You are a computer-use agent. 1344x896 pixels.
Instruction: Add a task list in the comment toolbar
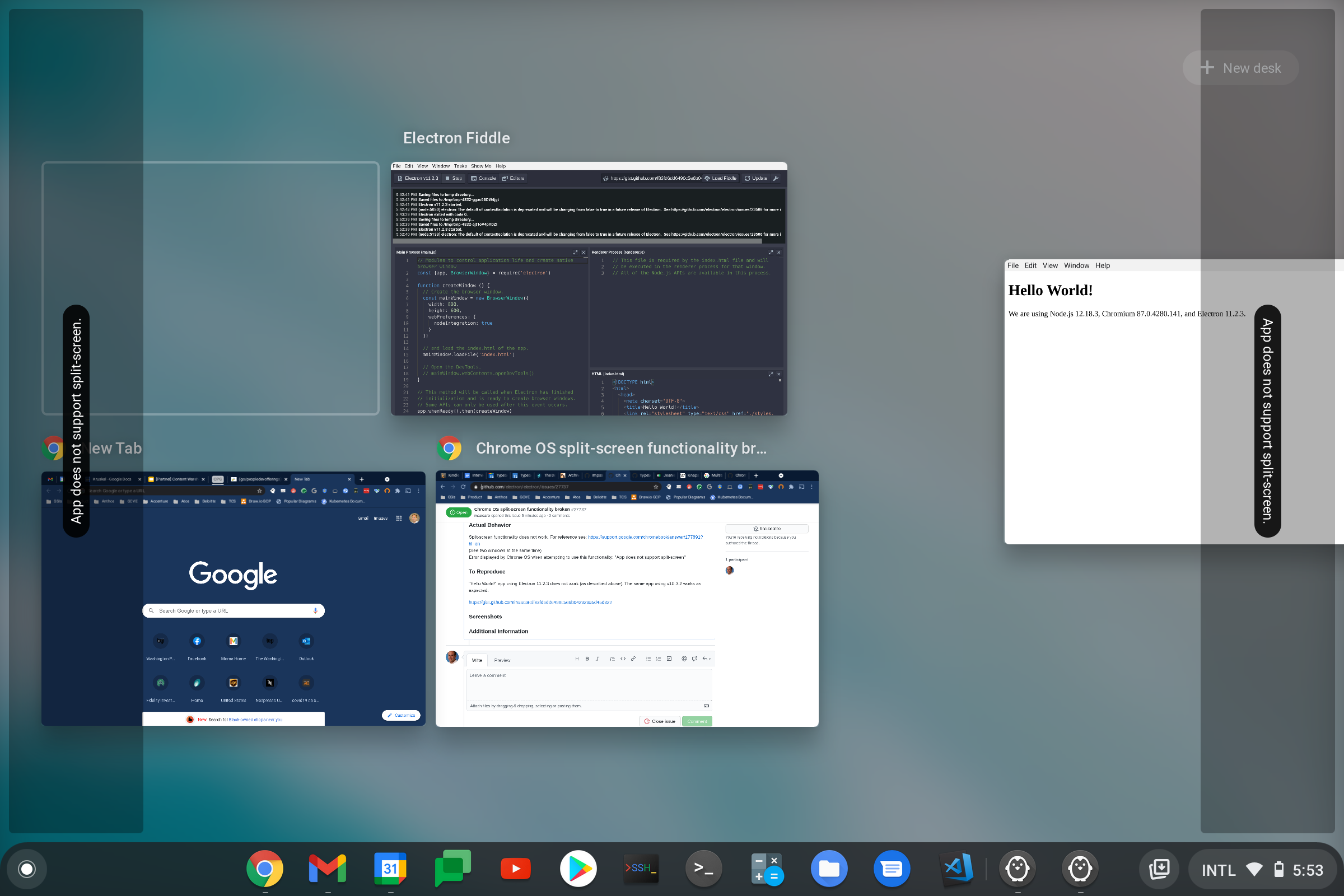(x=670, y=659)
